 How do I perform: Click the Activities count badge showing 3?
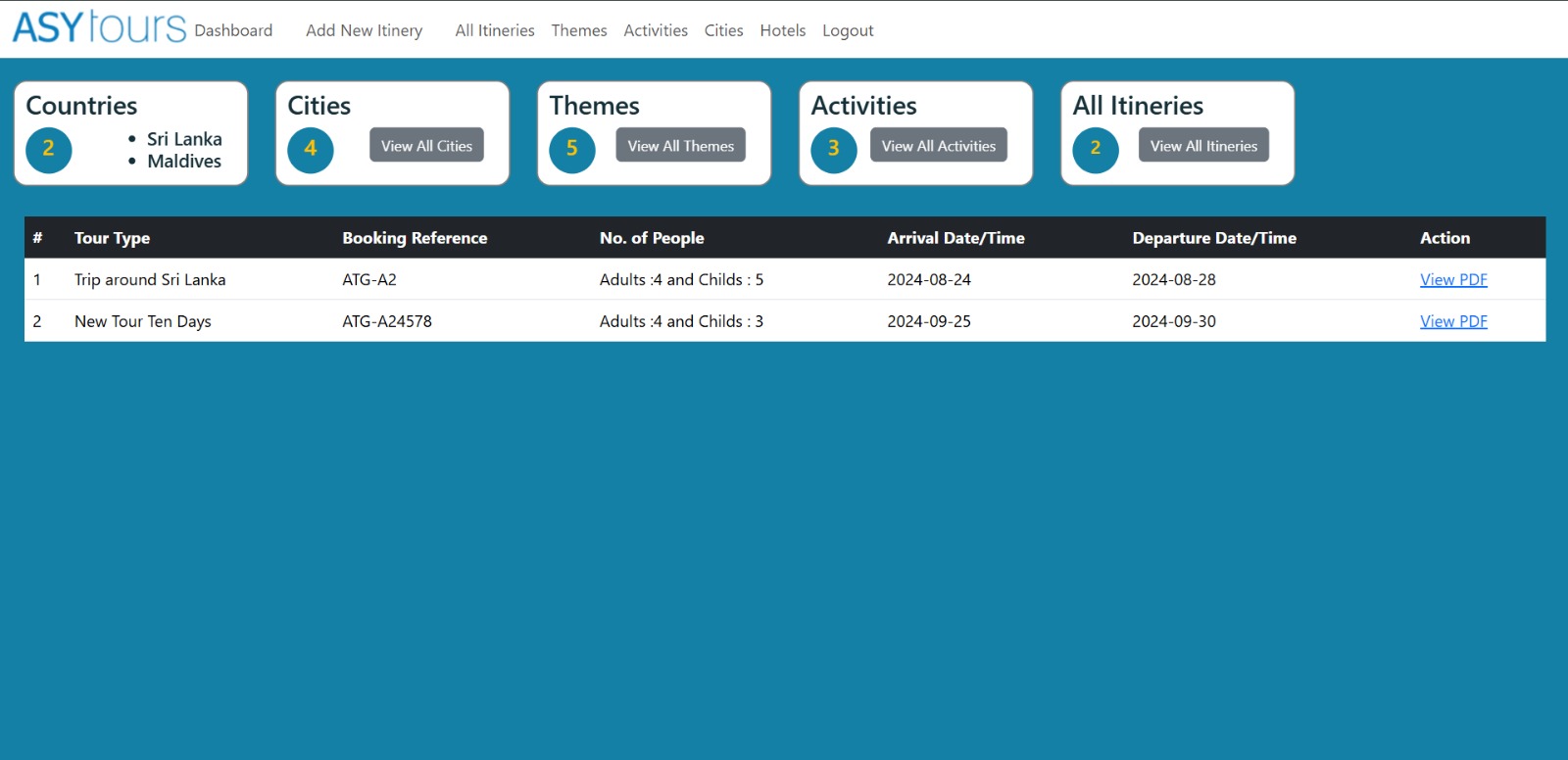(833, 150)
